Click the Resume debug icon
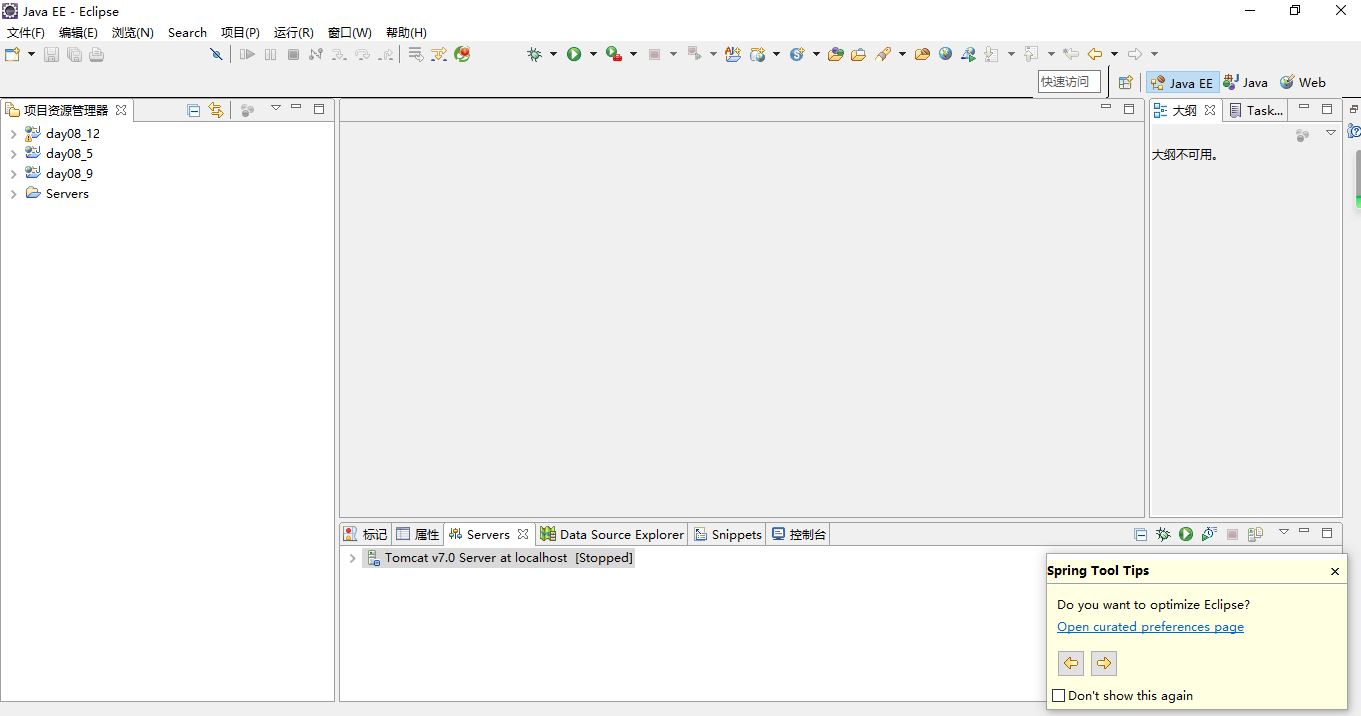The image size is (1361, 716). (247, 54)
